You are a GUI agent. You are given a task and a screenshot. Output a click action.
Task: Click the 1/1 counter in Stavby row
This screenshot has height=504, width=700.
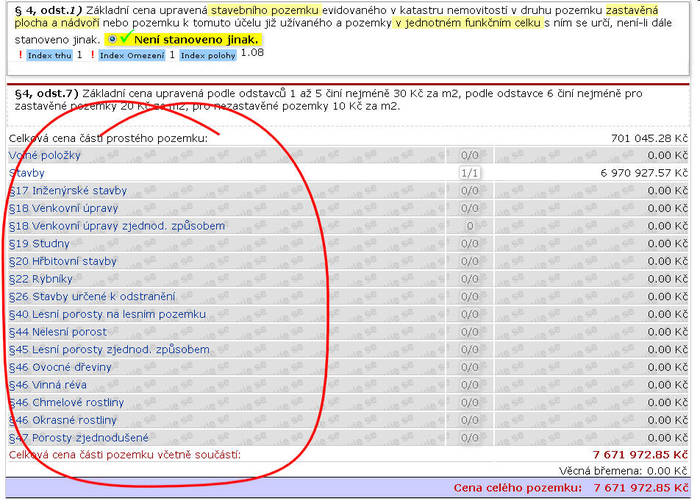[469, 173]
